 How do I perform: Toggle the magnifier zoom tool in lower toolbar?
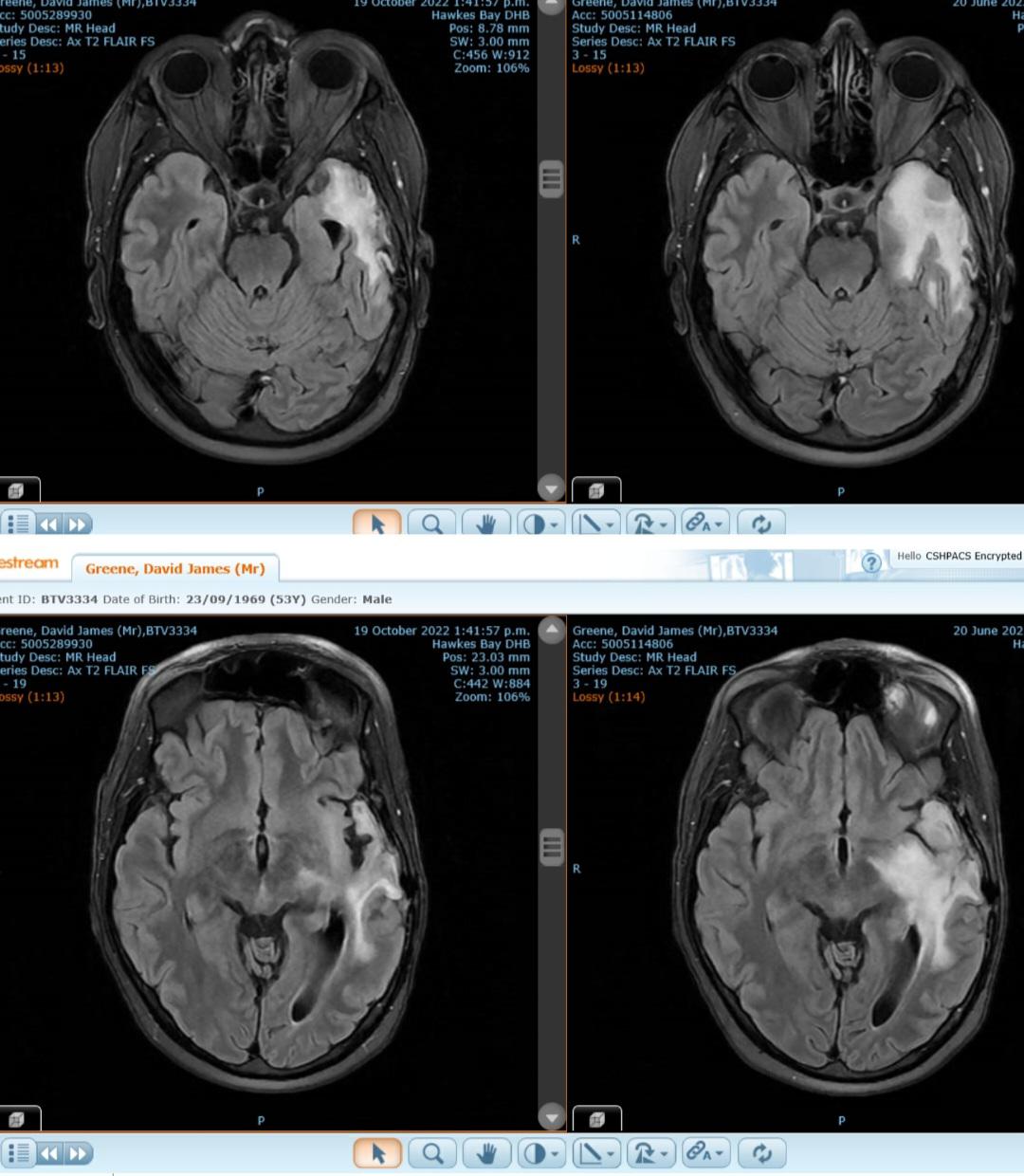[x=432, y=1153]
